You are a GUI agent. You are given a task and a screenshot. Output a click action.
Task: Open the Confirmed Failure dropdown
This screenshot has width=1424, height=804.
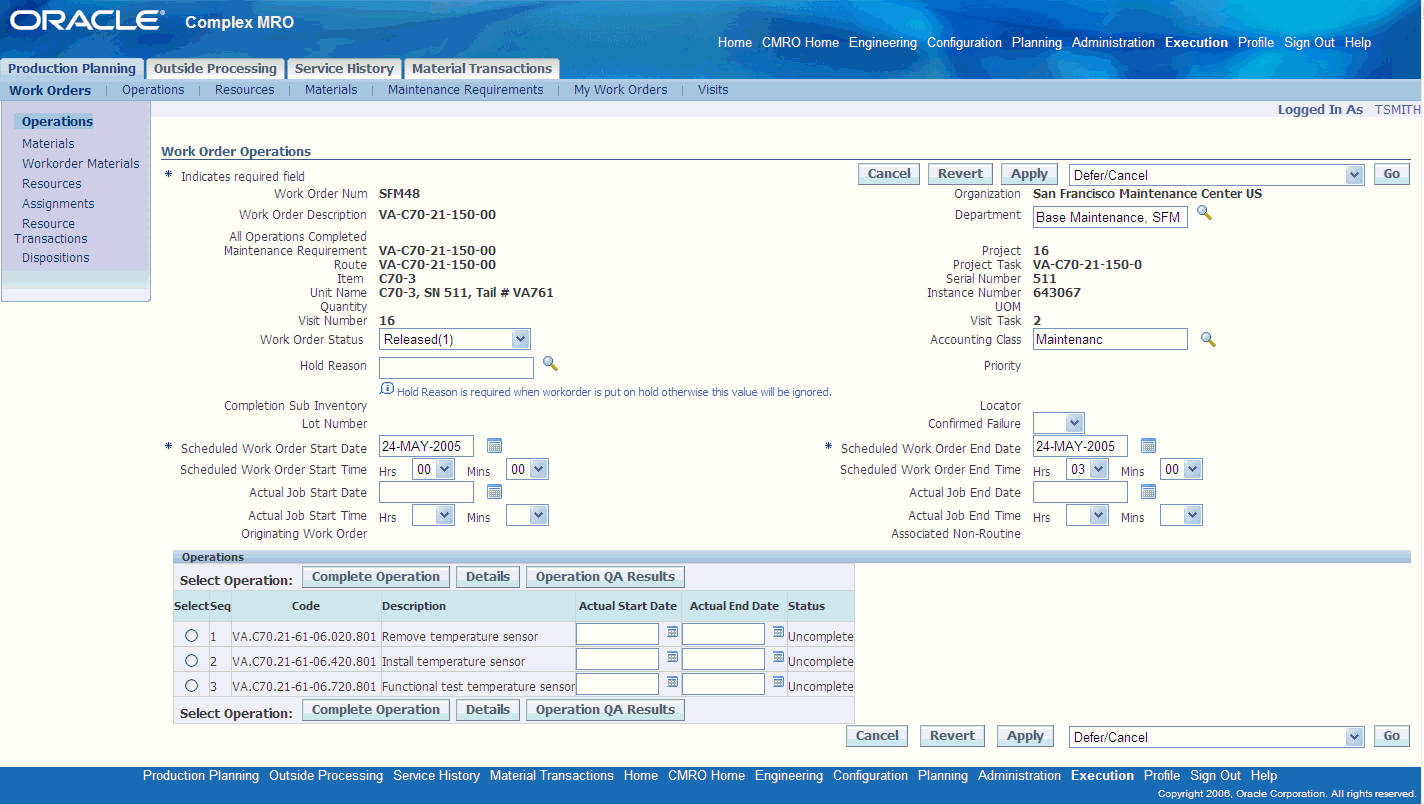(1058, 424)
